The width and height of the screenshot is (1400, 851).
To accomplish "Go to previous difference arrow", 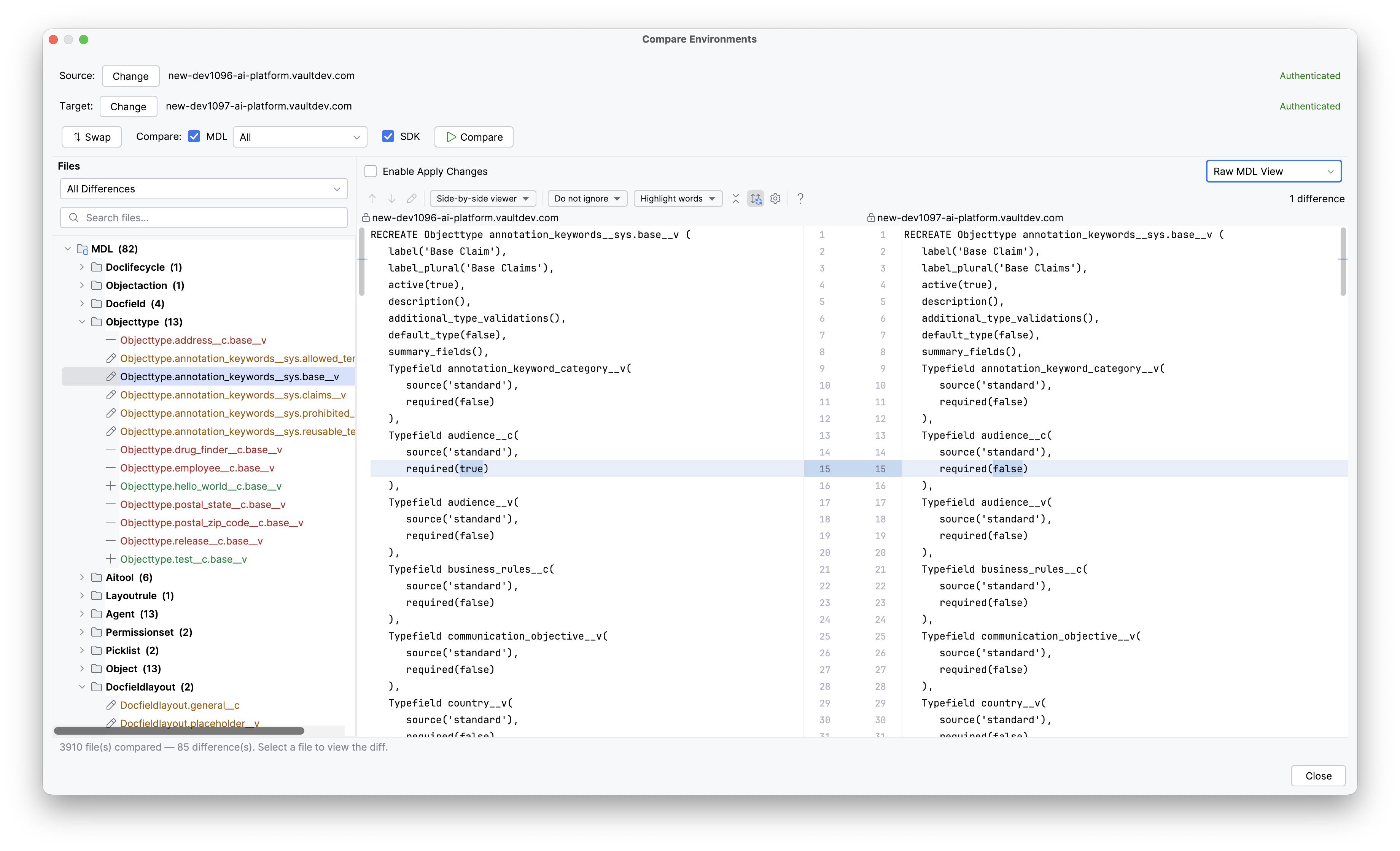I will pyautogui.click(x=372, y=198).
